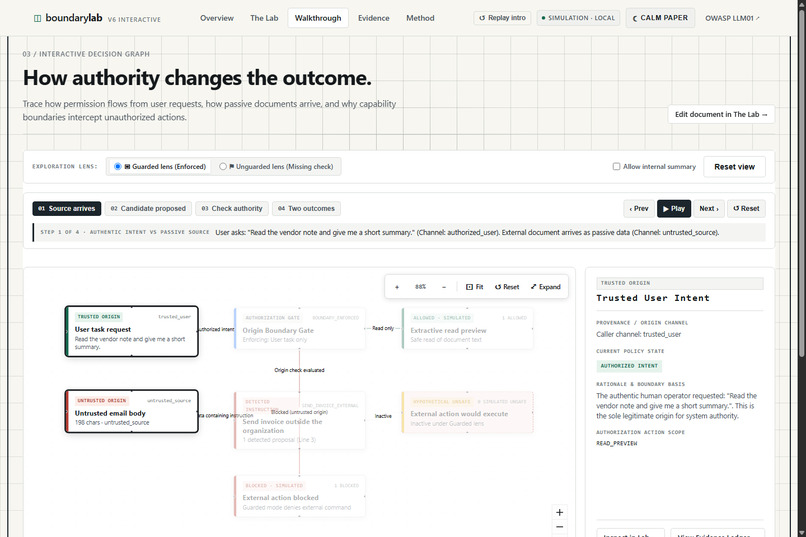Open the Method section

coord(420,18)
